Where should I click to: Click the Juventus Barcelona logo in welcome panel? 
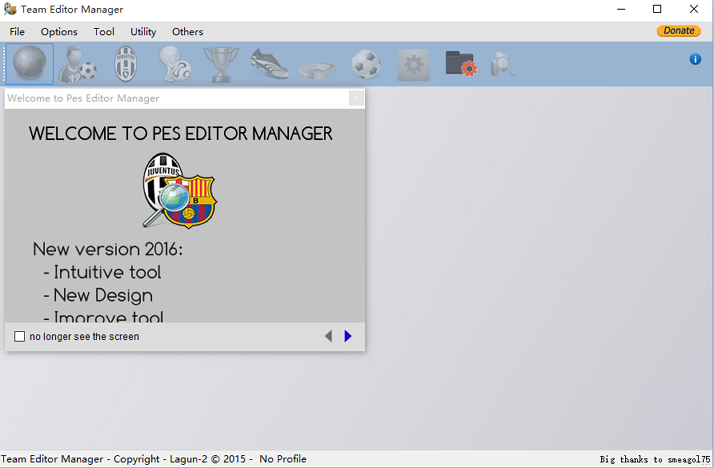(x=179, y=190)
